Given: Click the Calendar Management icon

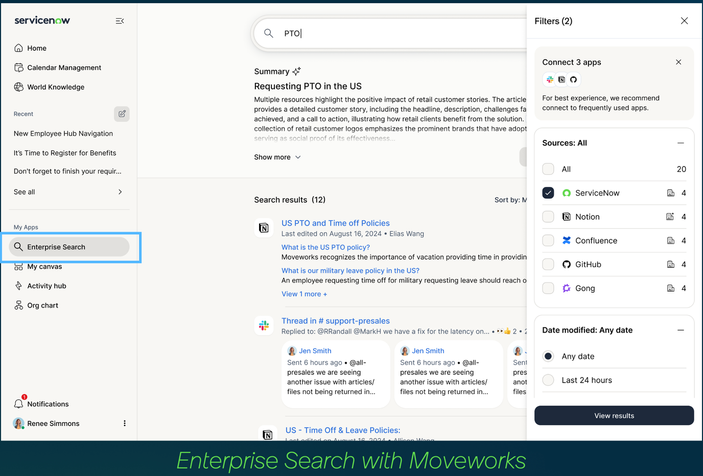Looking at the screenshot, I should point(18,68).
